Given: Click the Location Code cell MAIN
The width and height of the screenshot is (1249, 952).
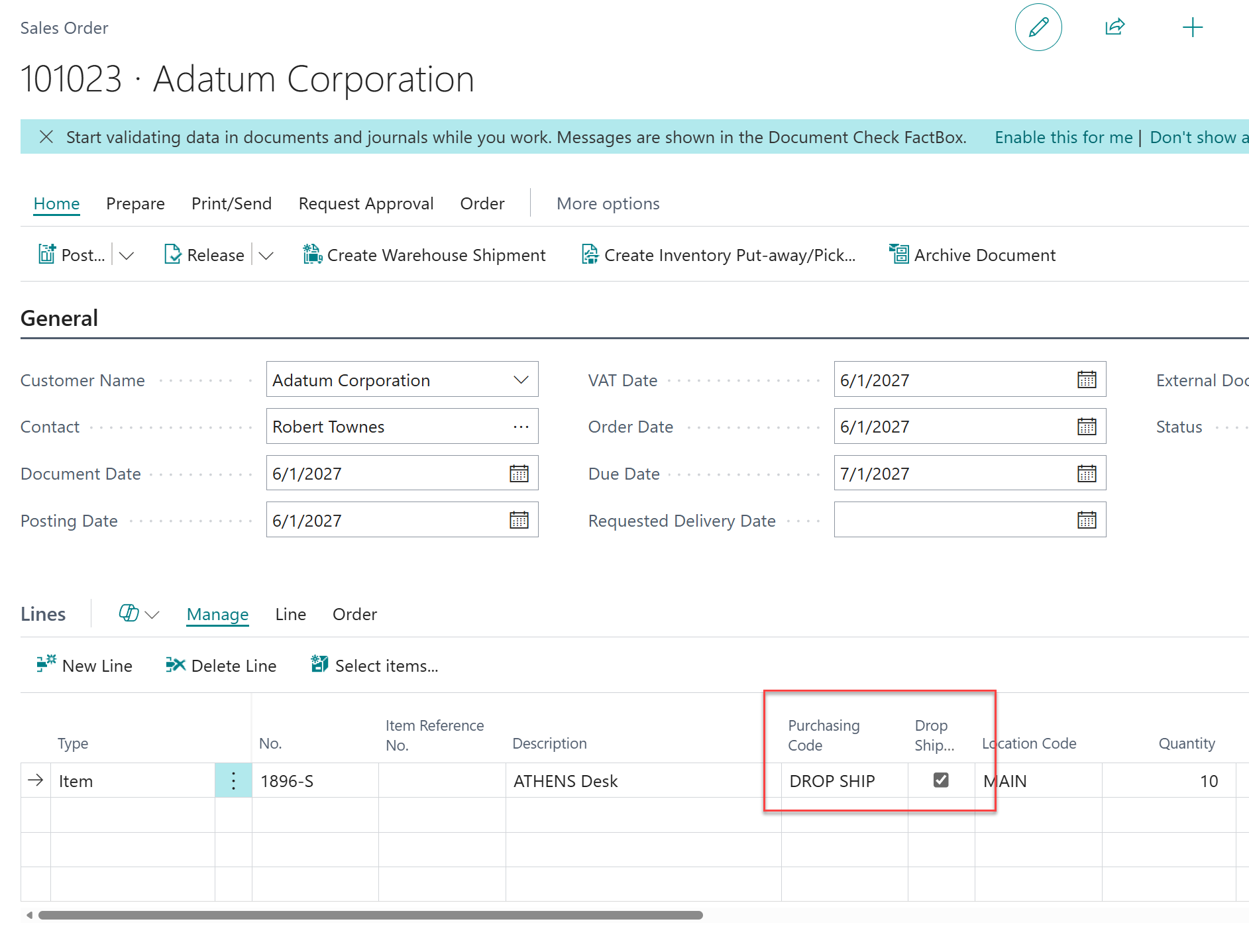Looking at the screenshot, I should (1038, 780).
